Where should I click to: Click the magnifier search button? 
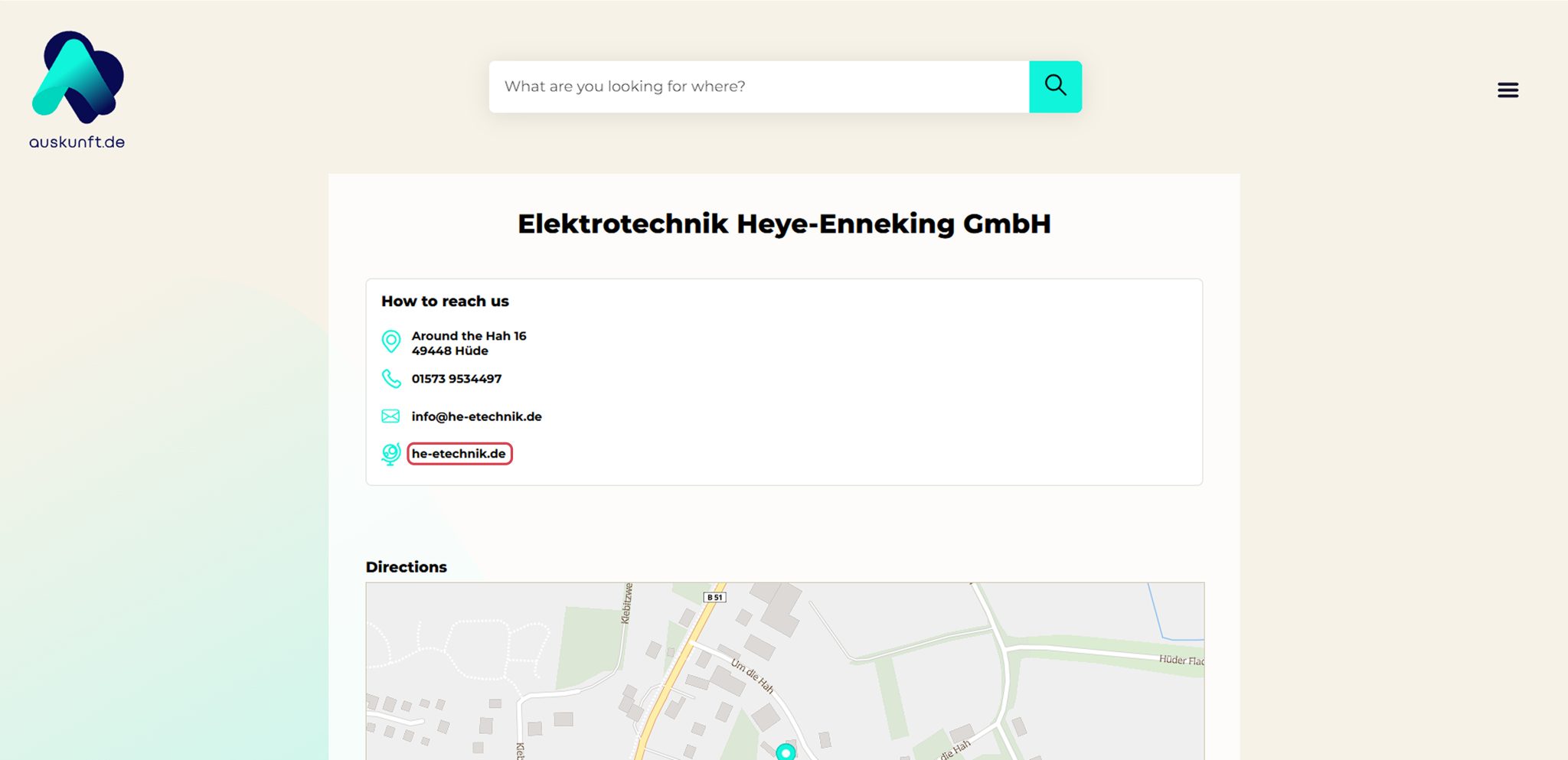pyautogui.click(x=1055, y=86)
